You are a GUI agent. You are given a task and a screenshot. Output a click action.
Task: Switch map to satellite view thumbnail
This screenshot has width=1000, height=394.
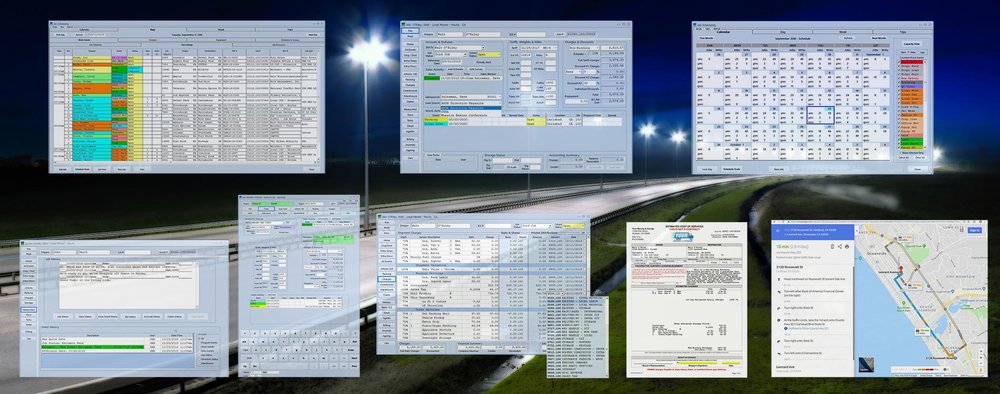(x=867, y=365)
